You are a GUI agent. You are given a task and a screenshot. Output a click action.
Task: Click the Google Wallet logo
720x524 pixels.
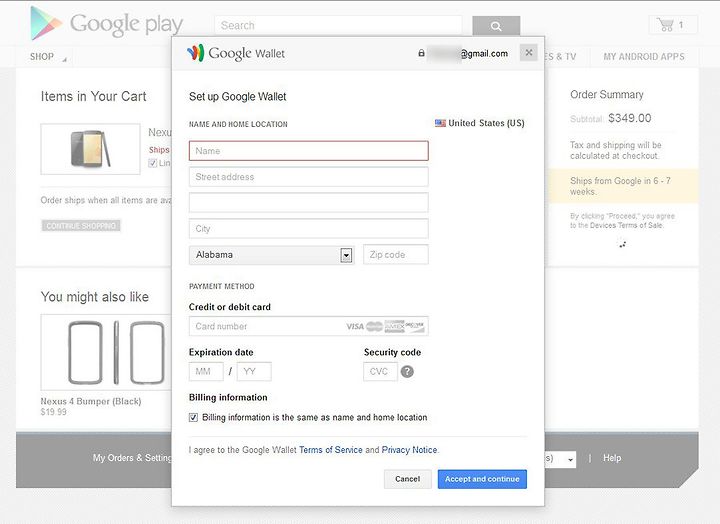236,53
